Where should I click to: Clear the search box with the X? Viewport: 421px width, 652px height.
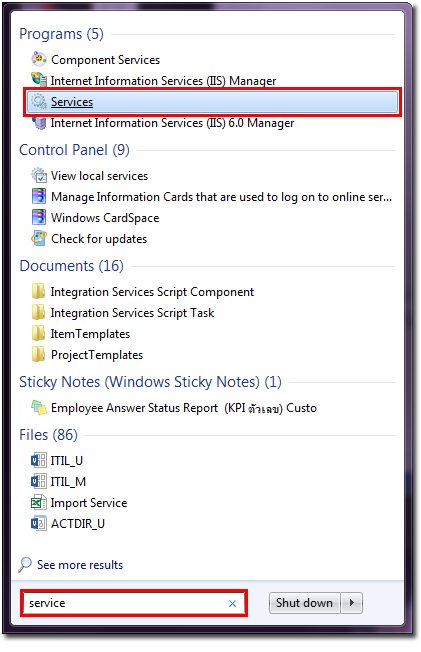click(232, 603)
